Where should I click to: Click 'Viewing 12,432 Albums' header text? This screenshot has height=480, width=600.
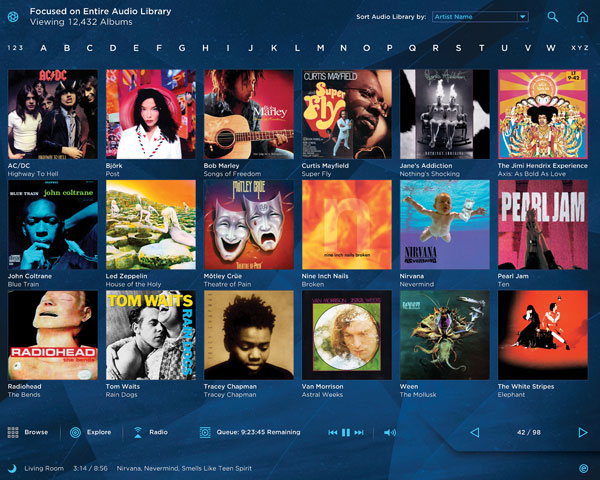(x=81, y=22)
